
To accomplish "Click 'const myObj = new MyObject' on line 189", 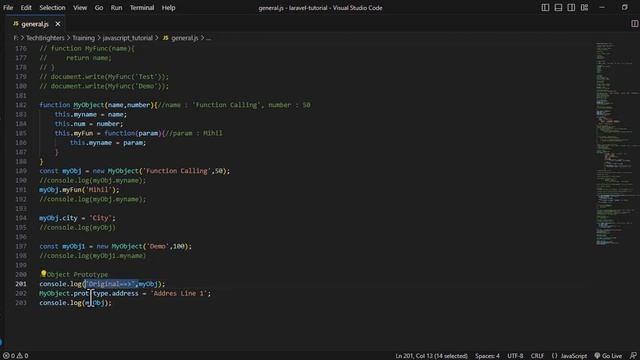I will tap(89, 171).
